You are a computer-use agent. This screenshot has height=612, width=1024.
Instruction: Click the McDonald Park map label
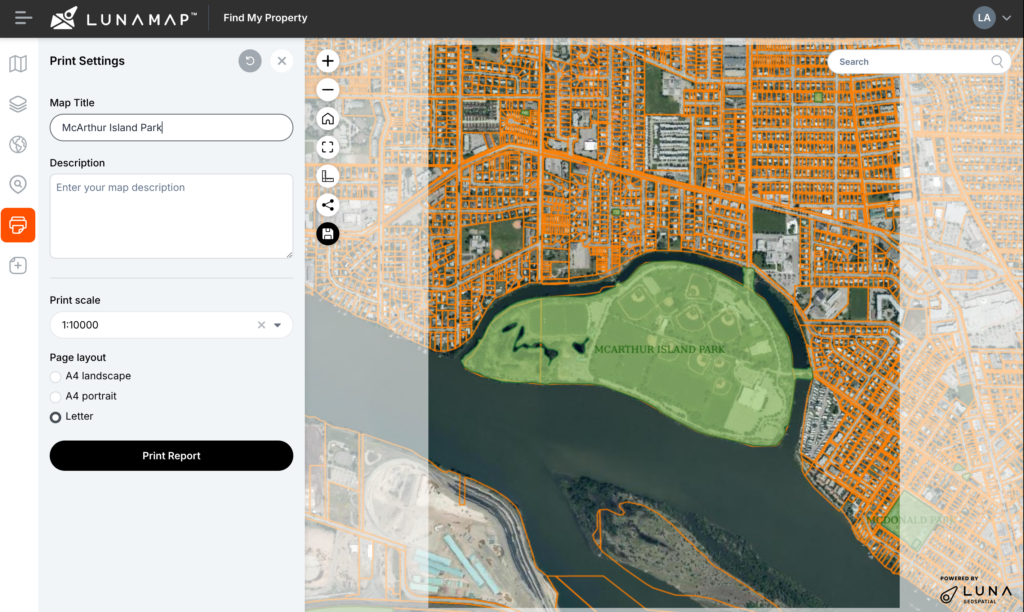tap(910, 520)
